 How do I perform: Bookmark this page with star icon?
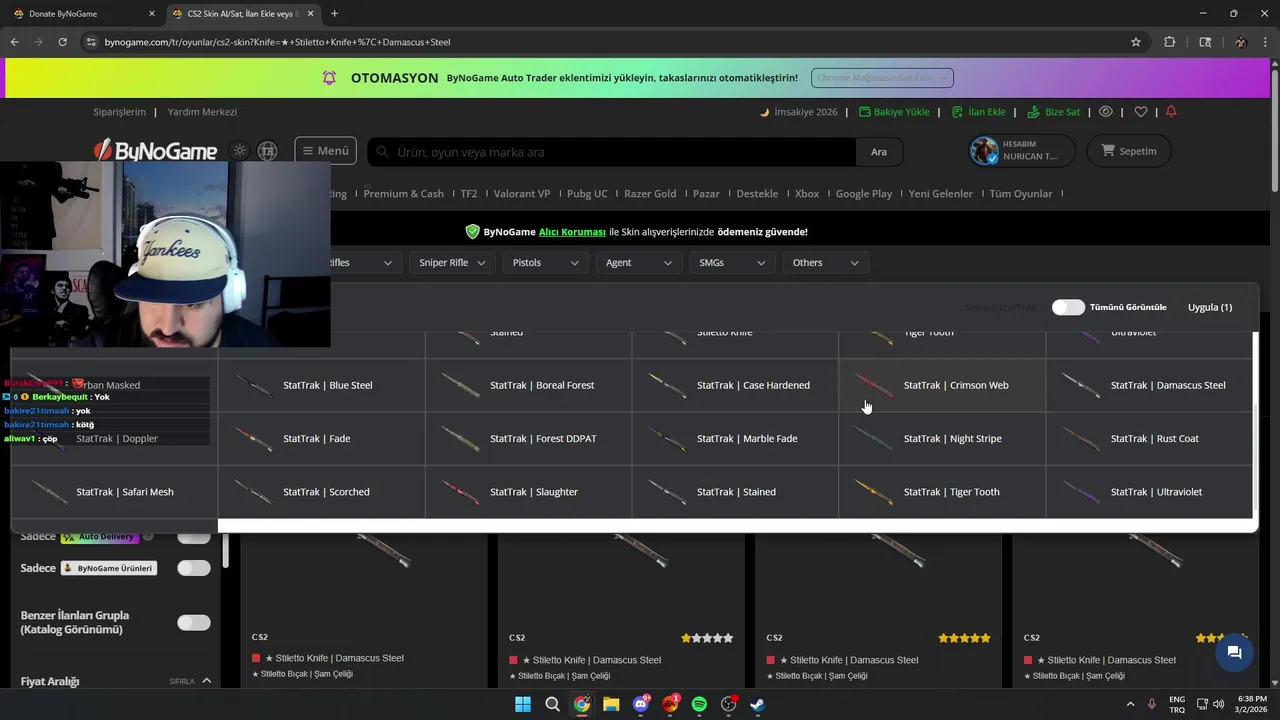click(x=1136, y=42)
